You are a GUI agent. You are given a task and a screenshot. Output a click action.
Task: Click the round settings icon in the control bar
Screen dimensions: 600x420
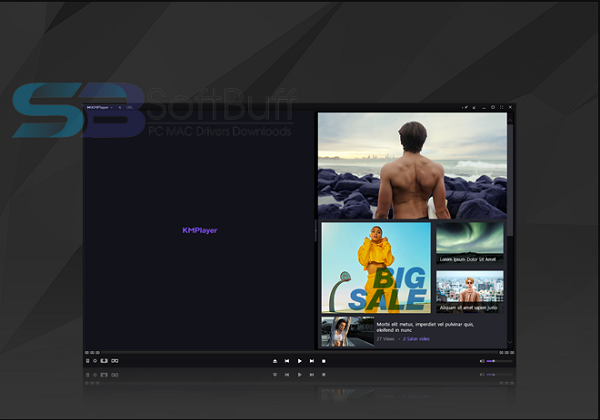95,361
